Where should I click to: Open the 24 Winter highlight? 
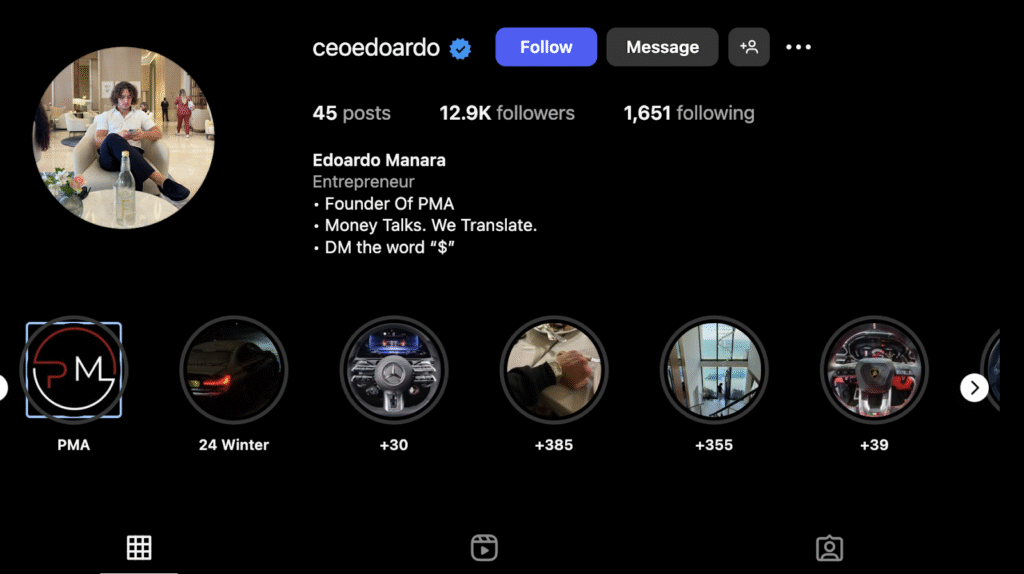pyautogui.click(x=234, y=370)
